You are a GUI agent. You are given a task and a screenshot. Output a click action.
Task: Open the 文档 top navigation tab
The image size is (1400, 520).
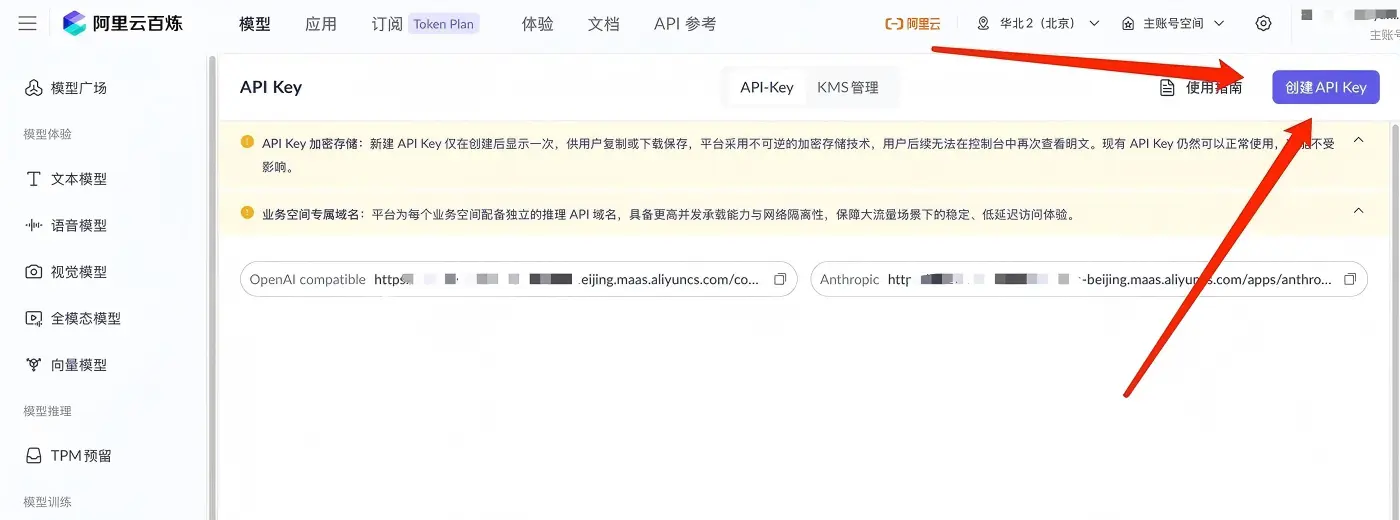(604, 24)
